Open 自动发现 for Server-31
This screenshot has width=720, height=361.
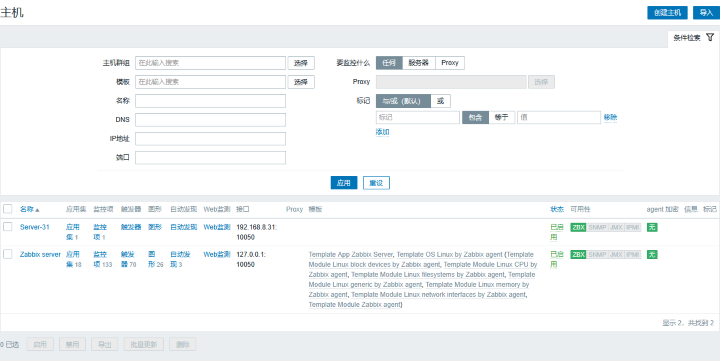(184, 227)
